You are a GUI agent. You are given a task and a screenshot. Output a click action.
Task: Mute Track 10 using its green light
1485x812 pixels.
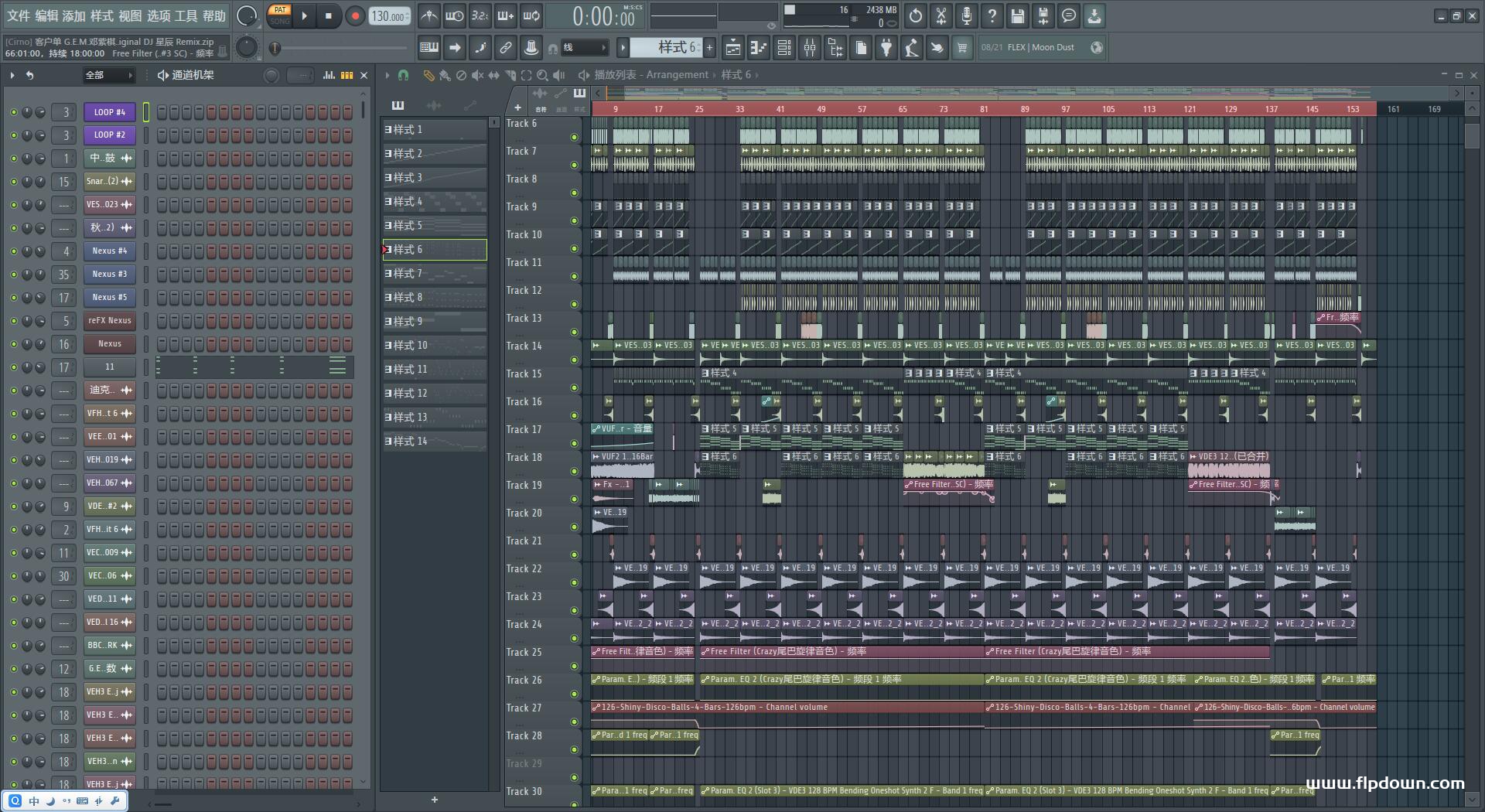tap(574, 248)
